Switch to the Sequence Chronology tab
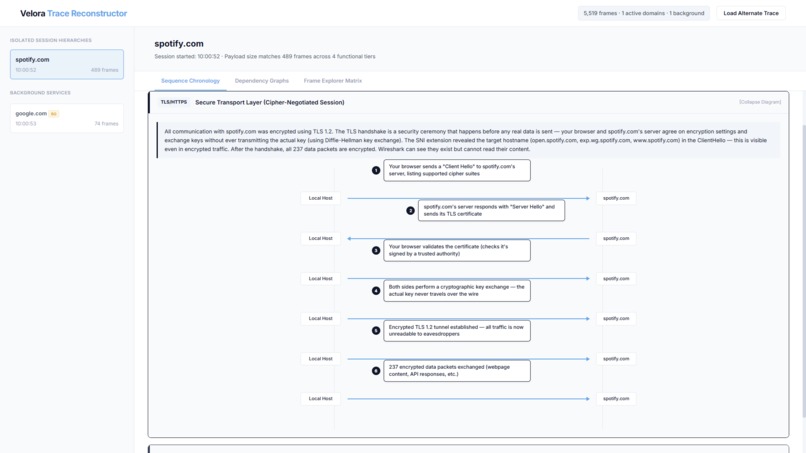 pyautogui.click(x=190, y=81)
